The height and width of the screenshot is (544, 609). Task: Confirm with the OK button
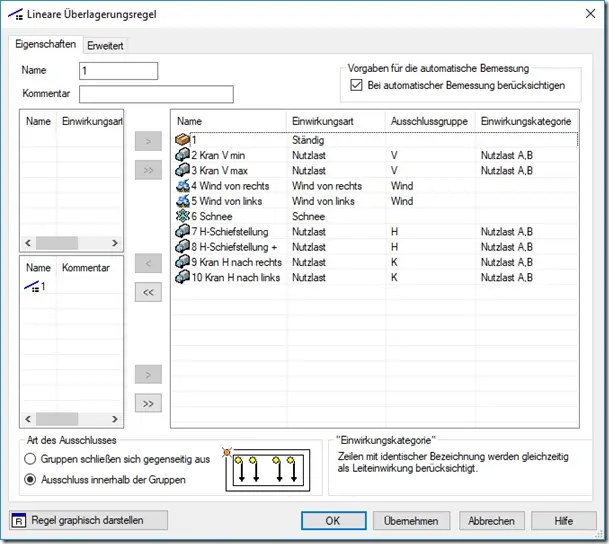(x=333, y=520)
